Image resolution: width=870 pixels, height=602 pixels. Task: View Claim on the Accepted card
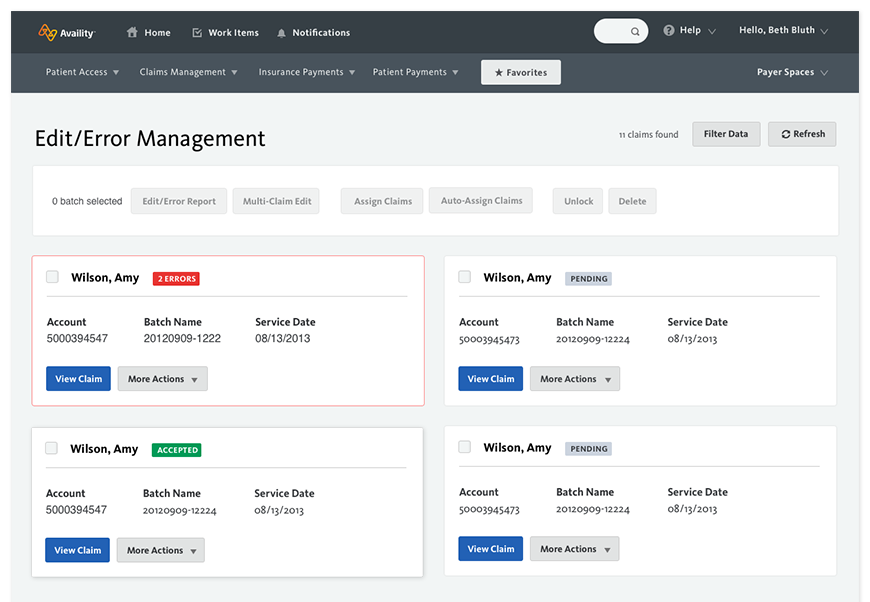pos(77,550)
